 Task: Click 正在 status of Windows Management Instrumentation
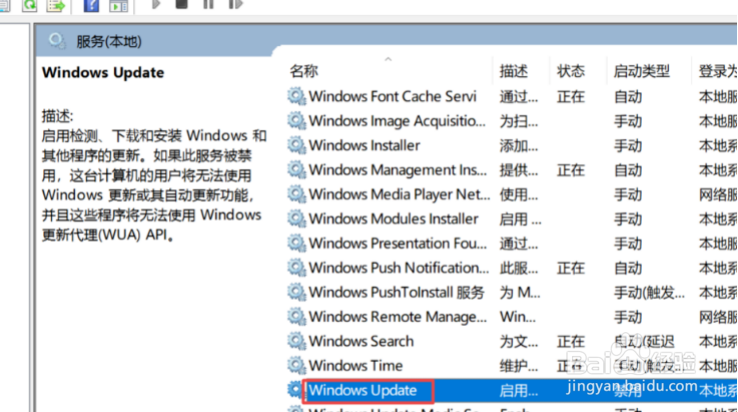pyautogui.click(x=570, y=170)
